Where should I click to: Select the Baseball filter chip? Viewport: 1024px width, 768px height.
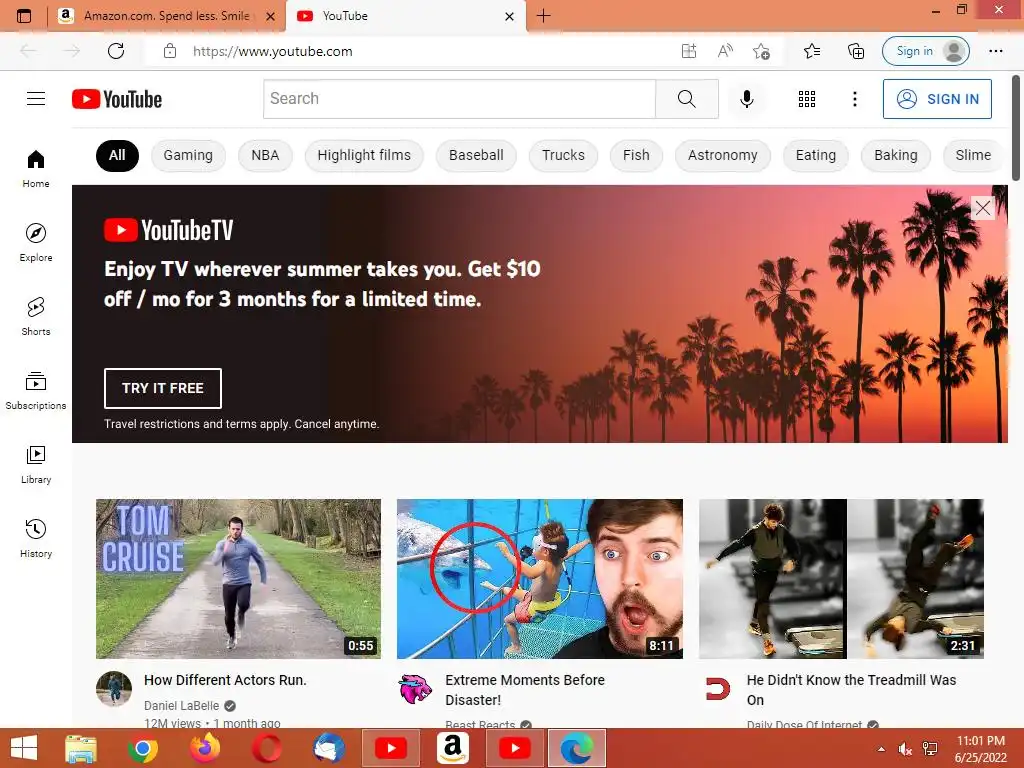pos(476,155)
